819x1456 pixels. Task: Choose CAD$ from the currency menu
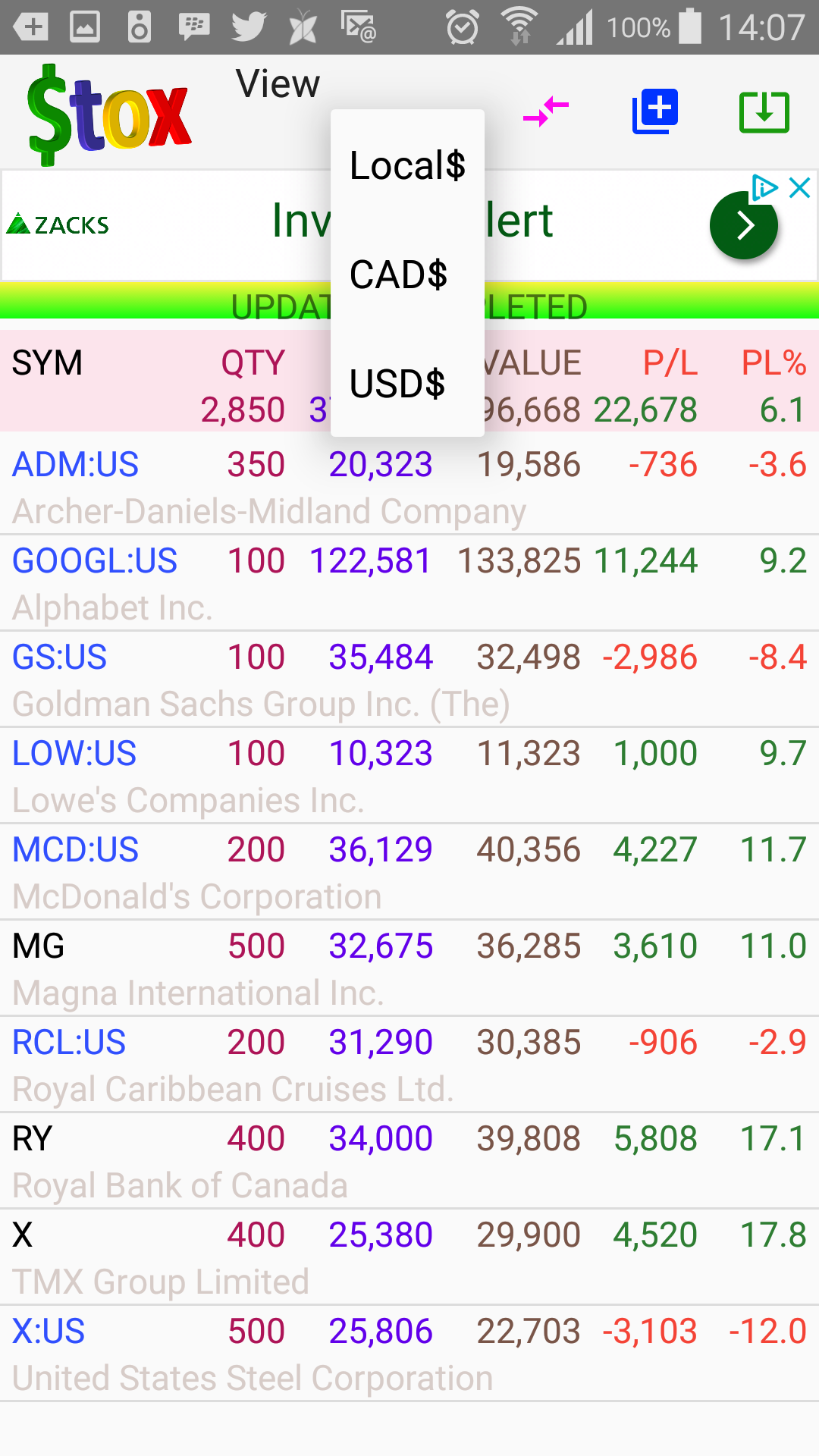tap(399, 275)
